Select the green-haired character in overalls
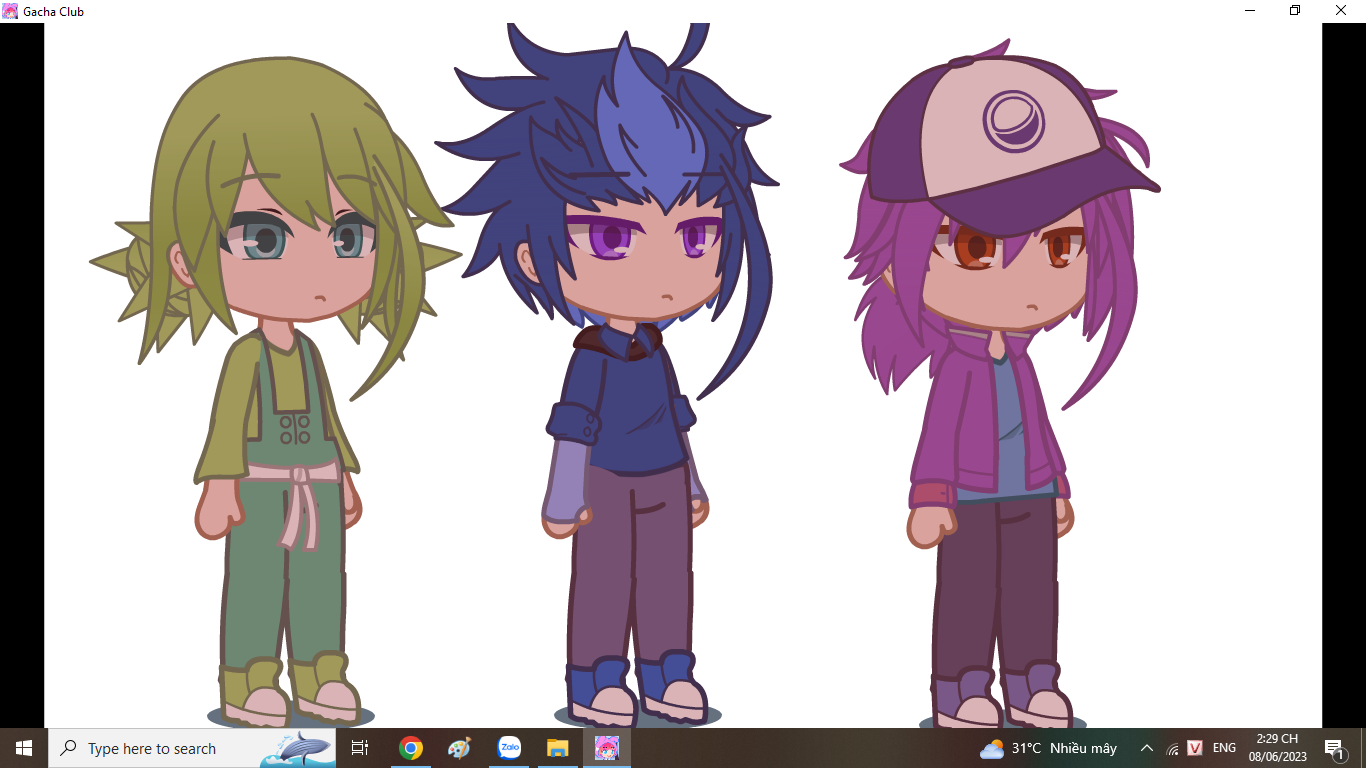 click(x=275, y=390)
